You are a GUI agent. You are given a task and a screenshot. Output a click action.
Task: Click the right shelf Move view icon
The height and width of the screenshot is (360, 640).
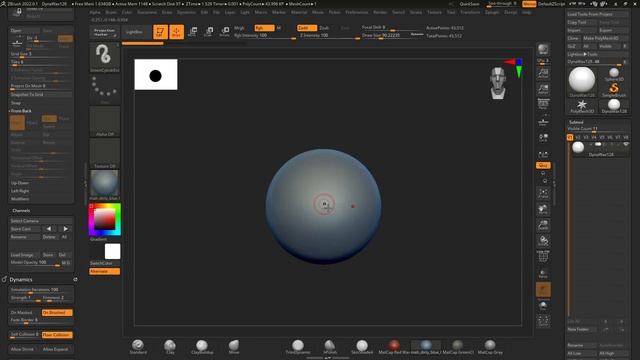point(543,209)
